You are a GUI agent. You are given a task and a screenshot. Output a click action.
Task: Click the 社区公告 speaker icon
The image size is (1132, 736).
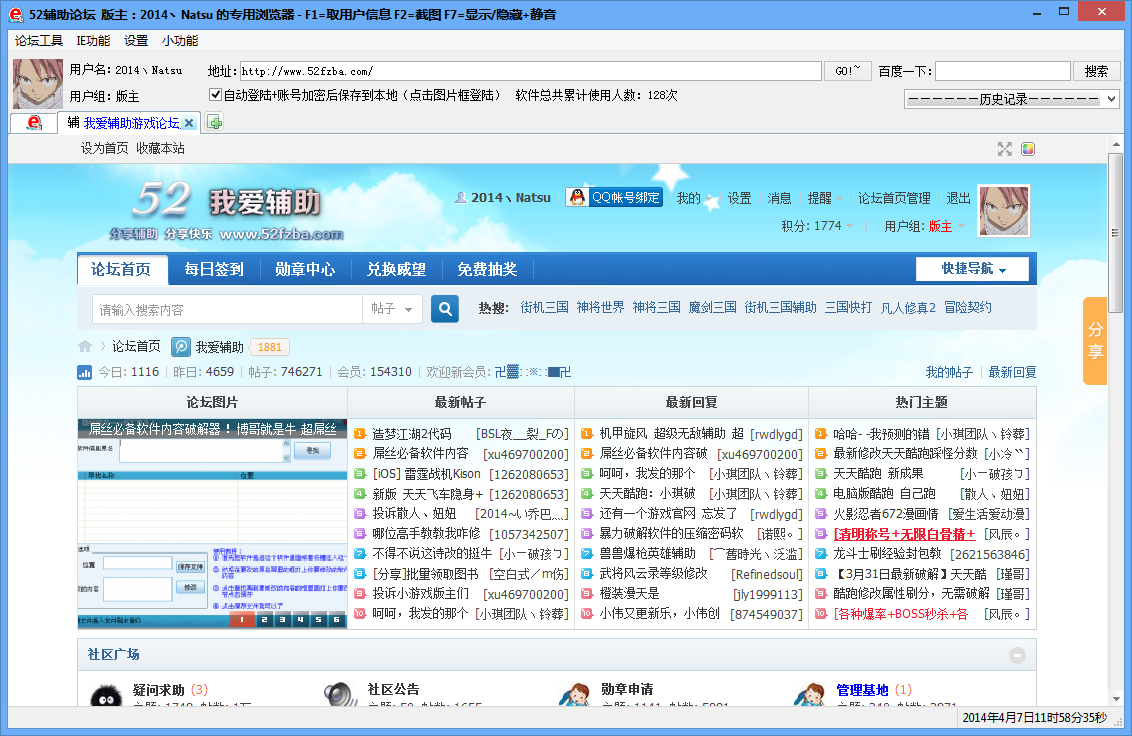click(341, 694)
